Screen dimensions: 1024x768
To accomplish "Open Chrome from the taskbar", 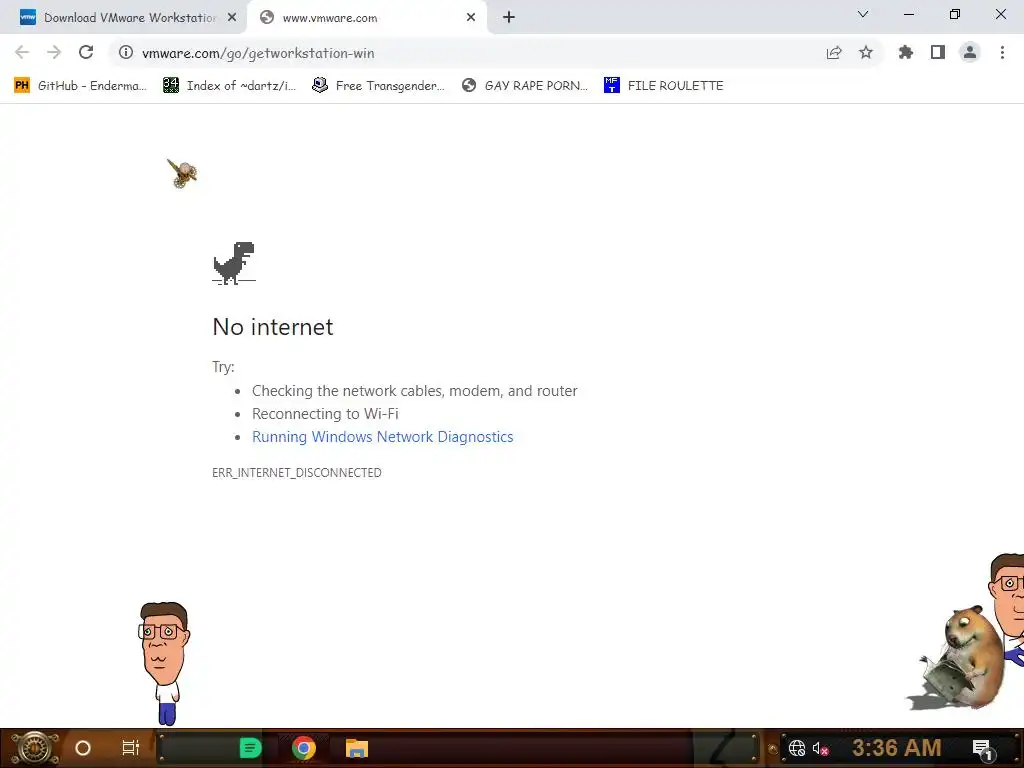I will coord(304,748).
